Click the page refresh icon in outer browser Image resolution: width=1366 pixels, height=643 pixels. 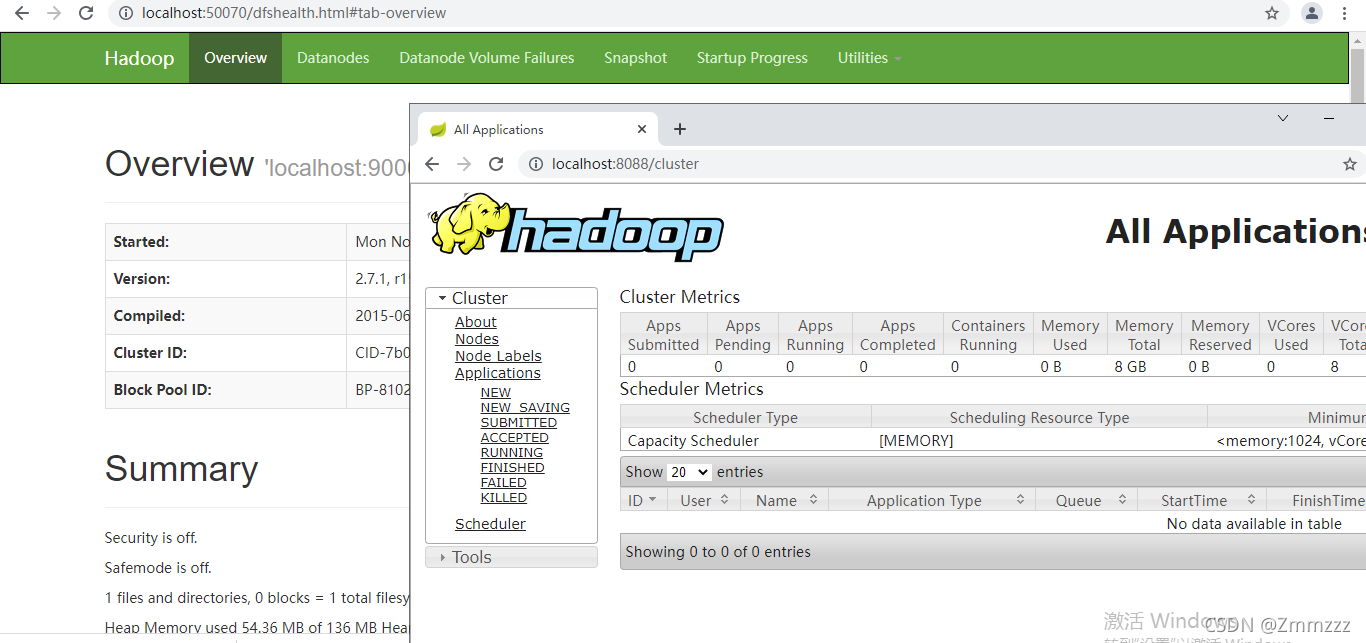pos(86,13)
